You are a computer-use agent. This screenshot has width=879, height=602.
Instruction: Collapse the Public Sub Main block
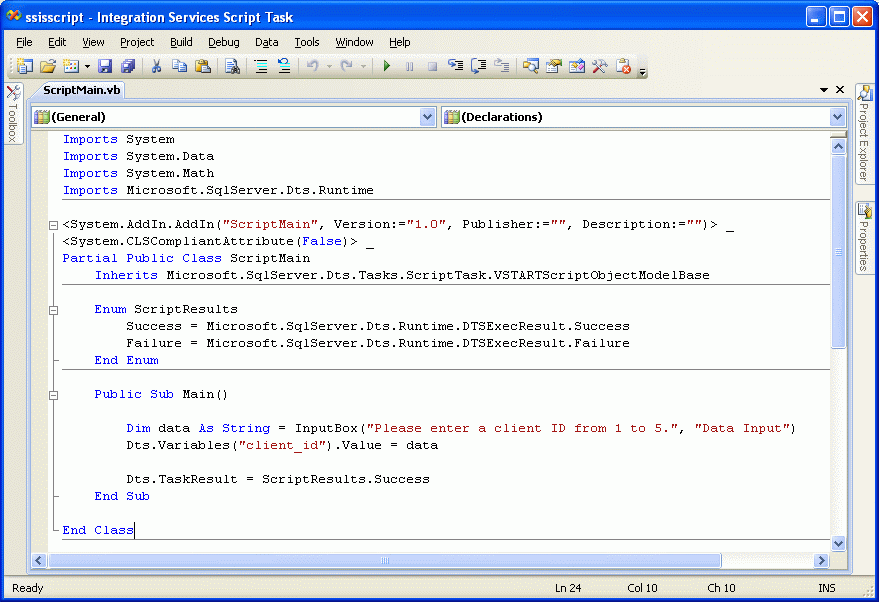pos(53,394)
